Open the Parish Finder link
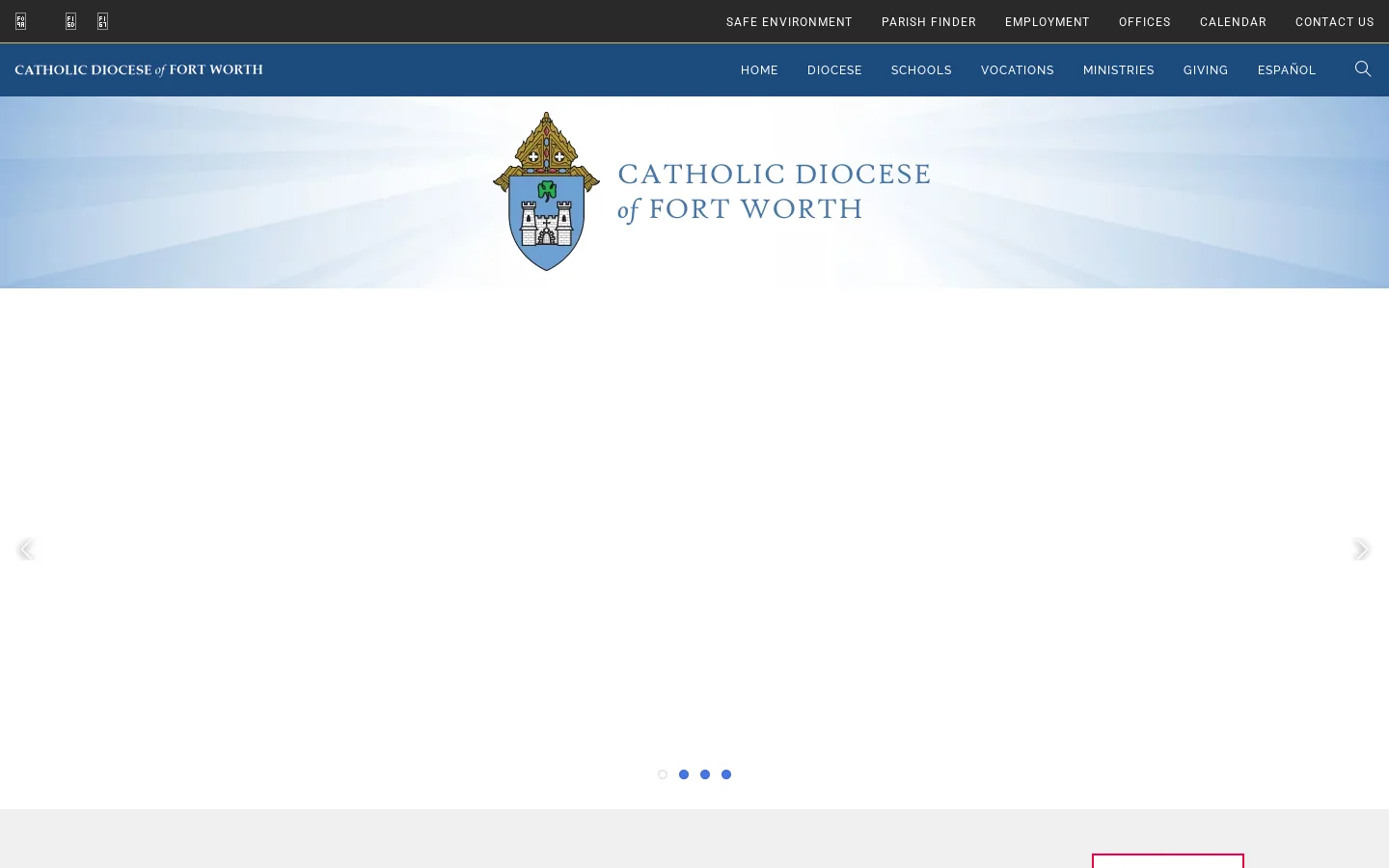 point(929,22)
